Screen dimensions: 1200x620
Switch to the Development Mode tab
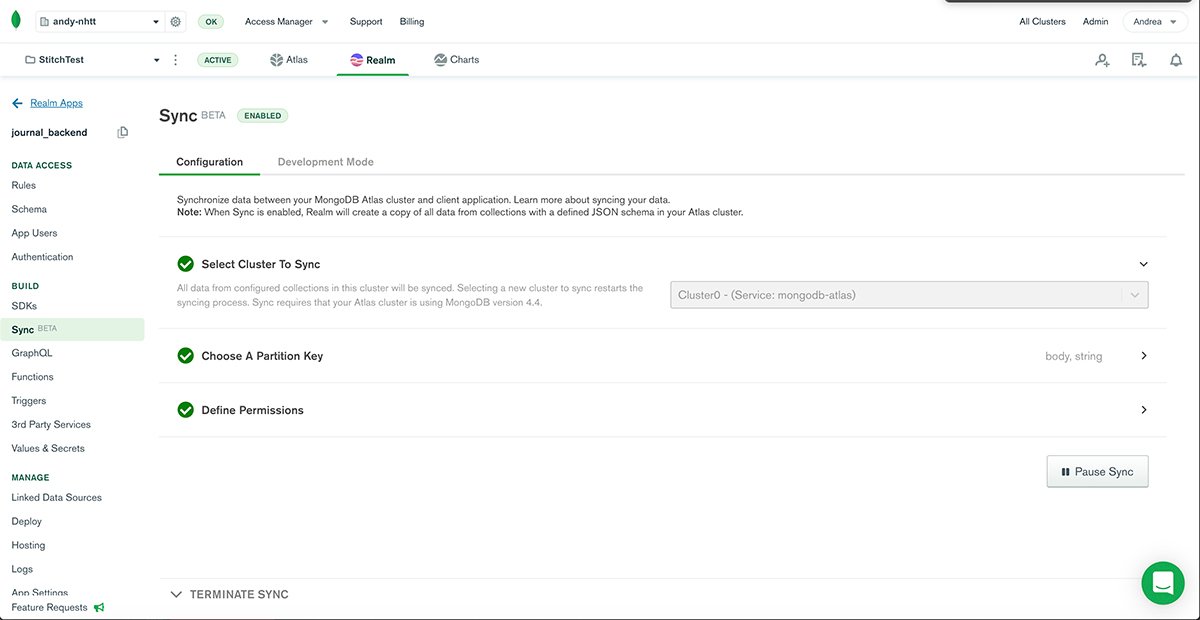point(325,162)
